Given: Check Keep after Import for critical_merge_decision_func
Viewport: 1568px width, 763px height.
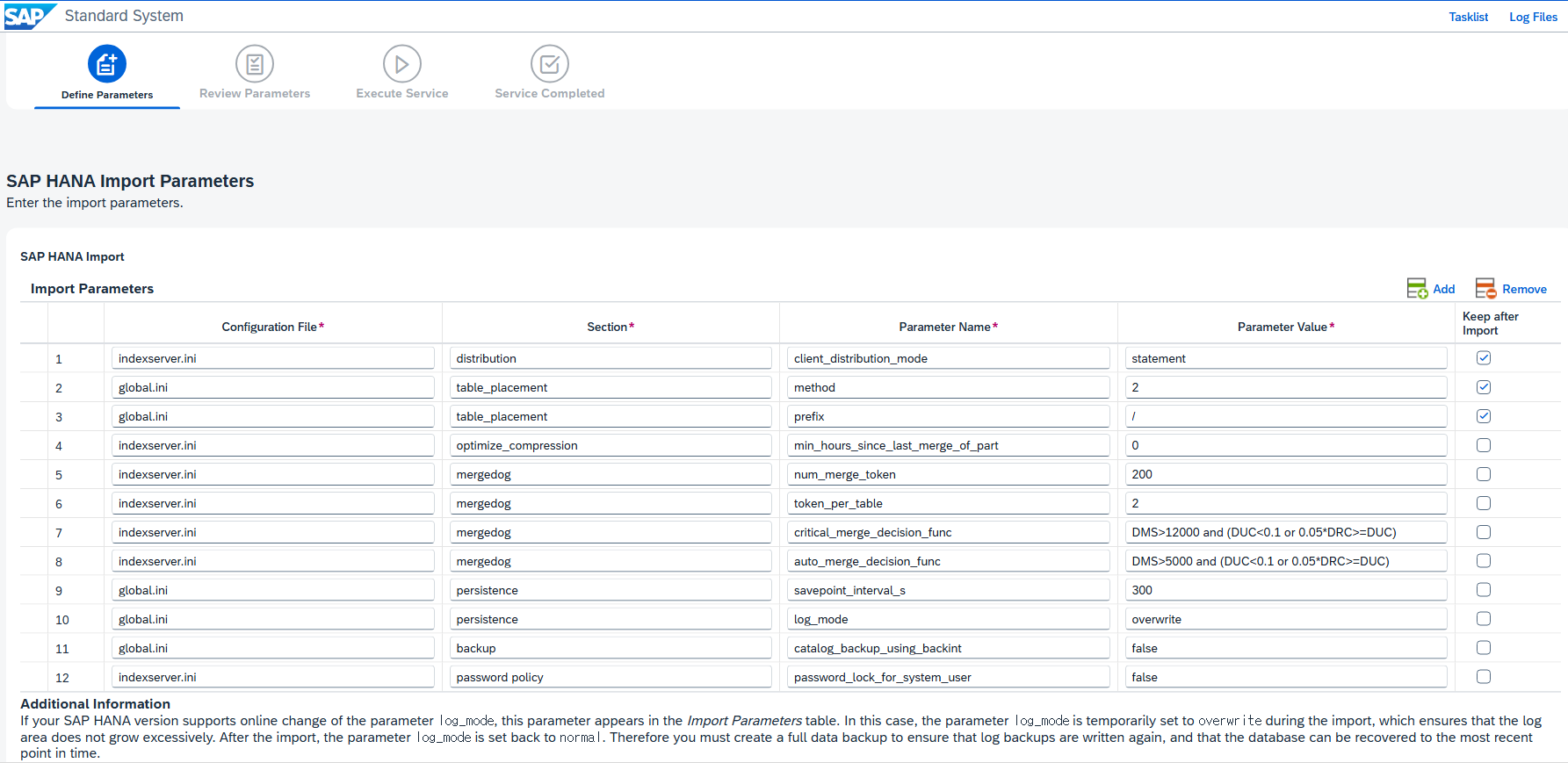Looking at the screenshot, I should point(1484,532).
